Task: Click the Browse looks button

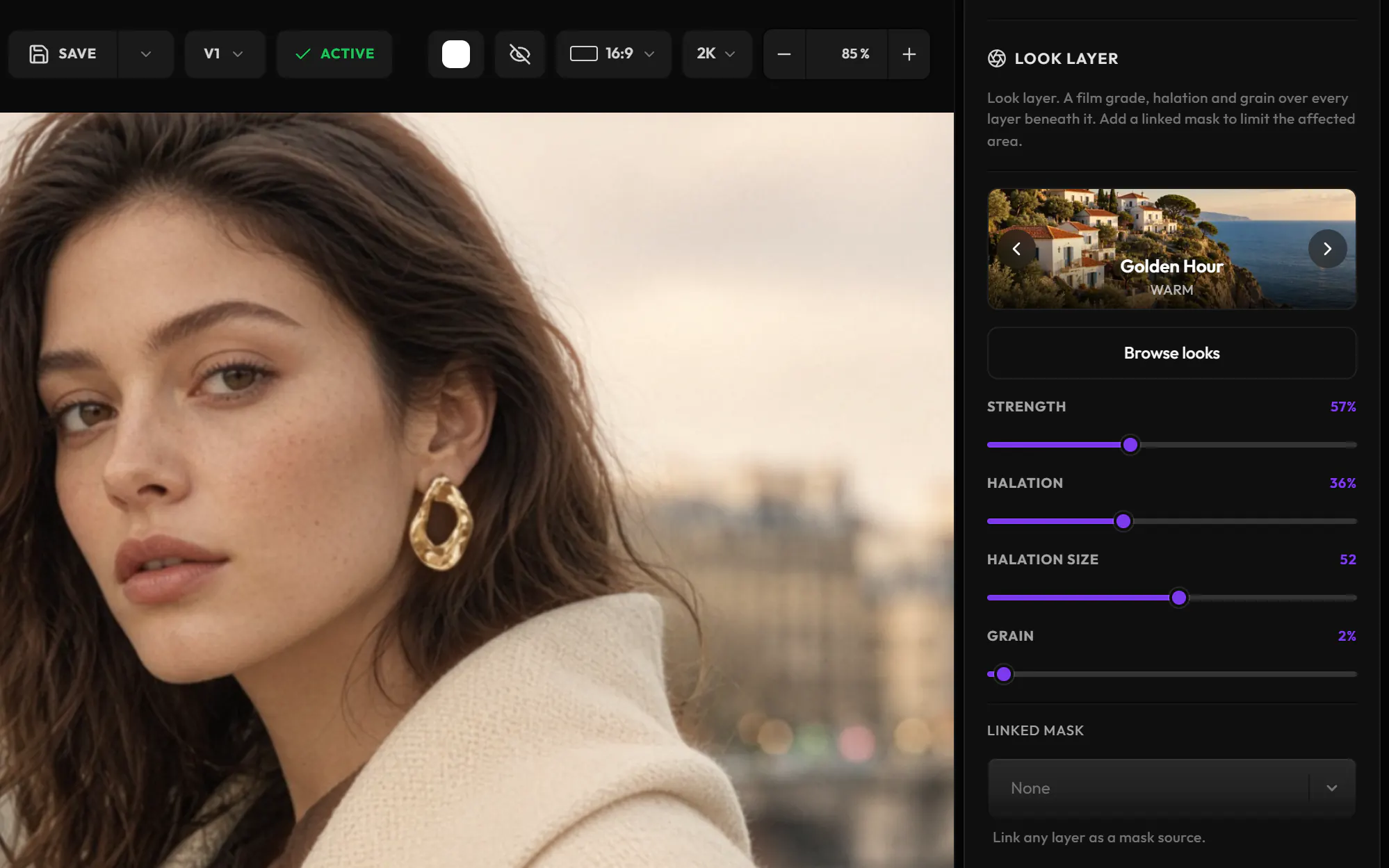Action: (x=1171, y=353)
